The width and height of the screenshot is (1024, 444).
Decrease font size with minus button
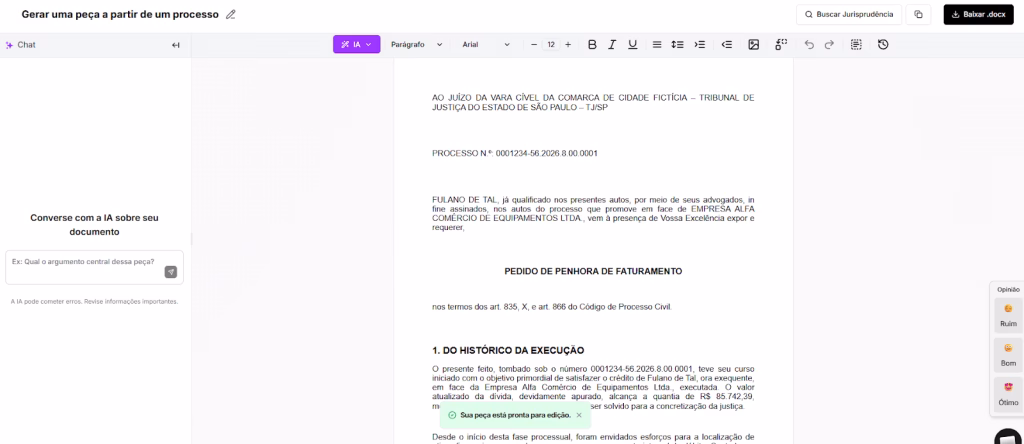[x=534, y=44]
